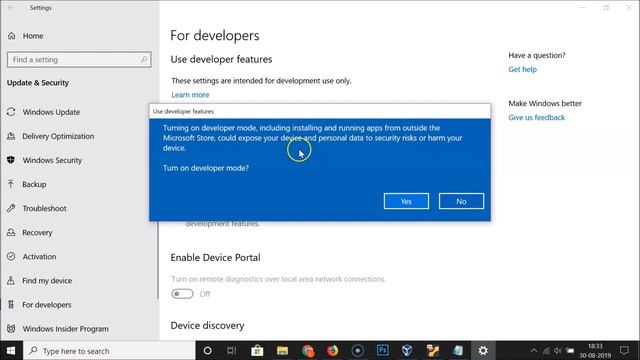Open network status in tray
This screenshot has height=360, width=640.
coord(546,351)
